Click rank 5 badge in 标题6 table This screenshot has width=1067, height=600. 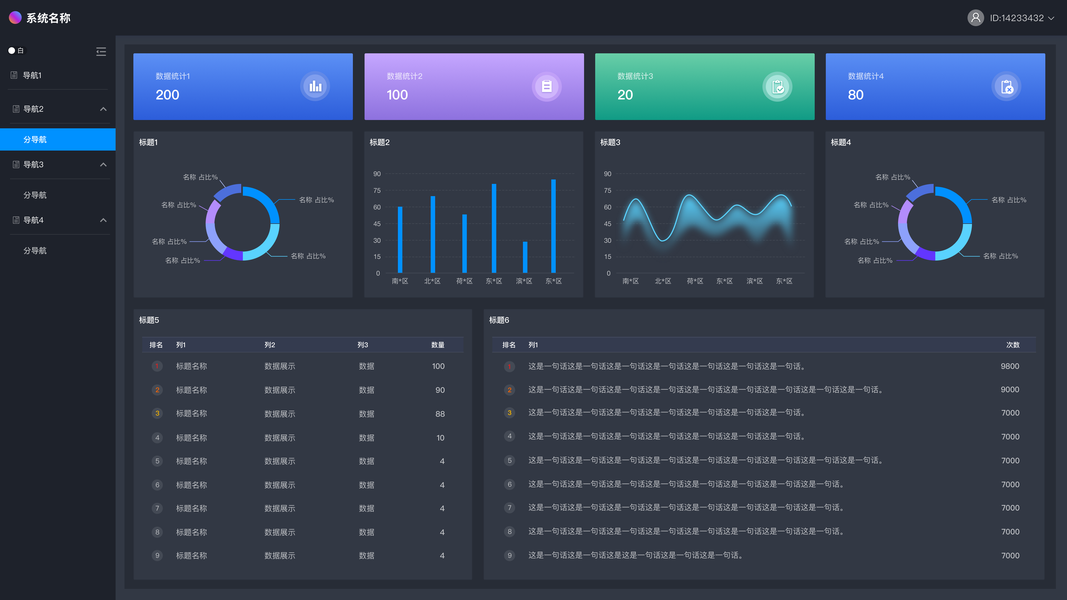click(509, 461)
